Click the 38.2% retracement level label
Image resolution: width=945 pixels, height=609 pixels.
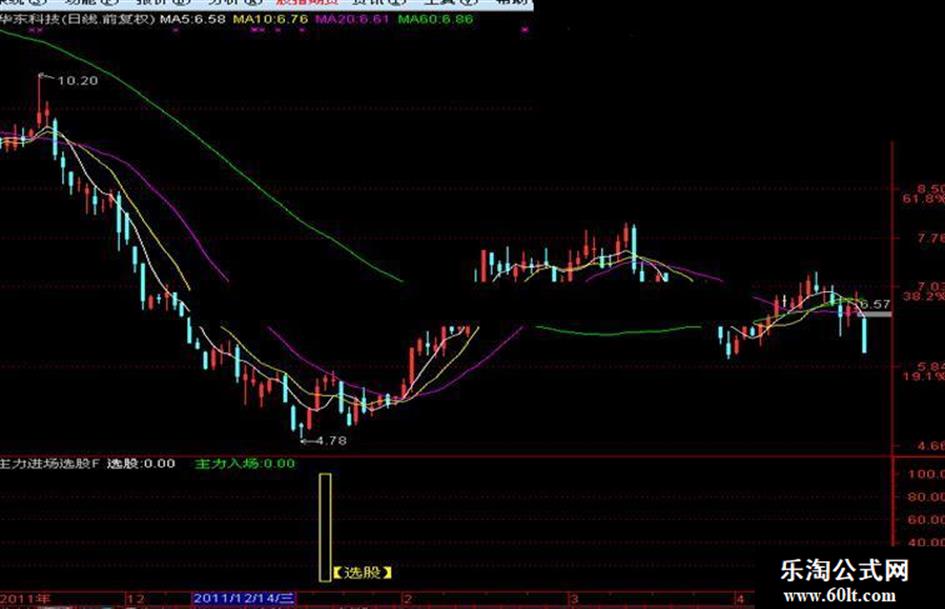coord(923,297)
